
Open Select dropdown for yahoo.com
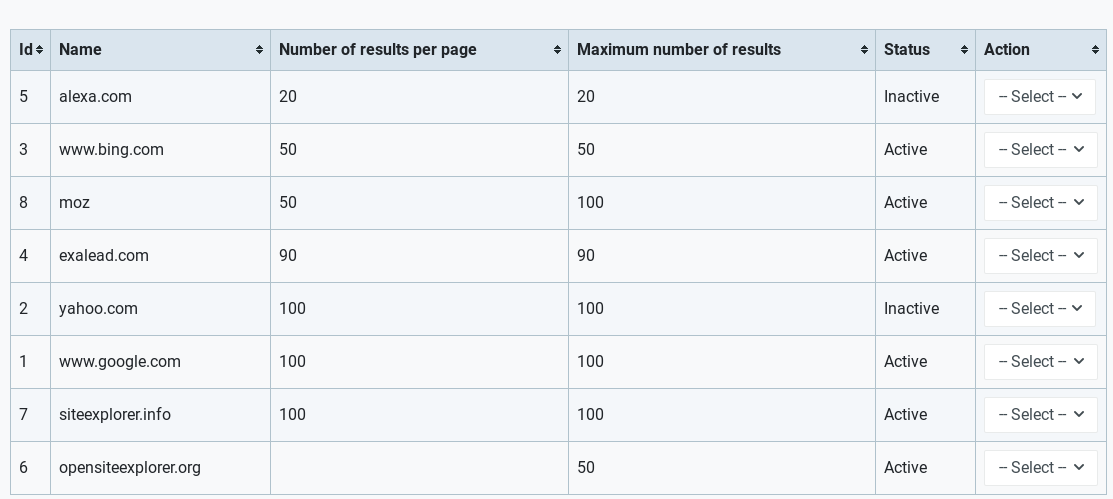tap(1040, 309)
